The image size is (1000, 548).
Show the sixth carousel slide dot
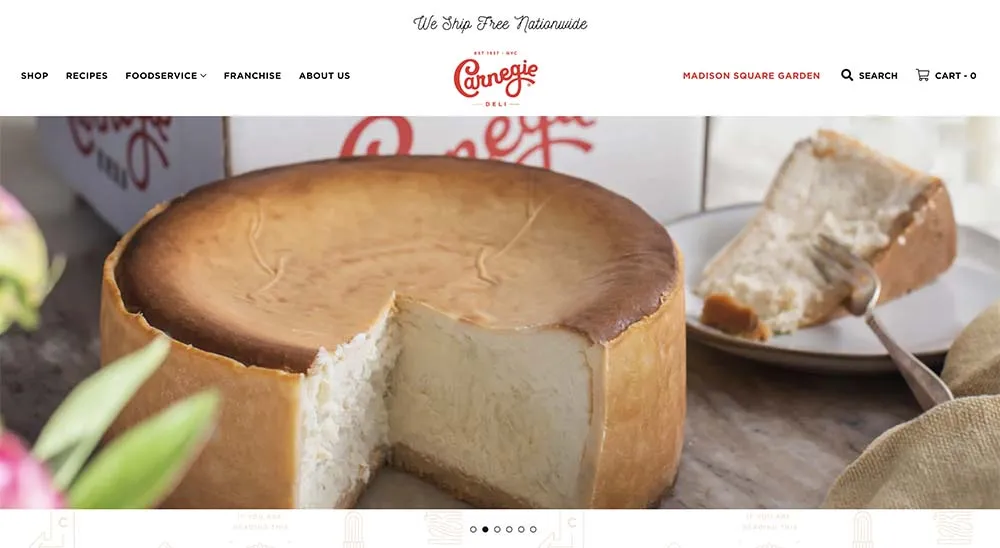point(533,529)
